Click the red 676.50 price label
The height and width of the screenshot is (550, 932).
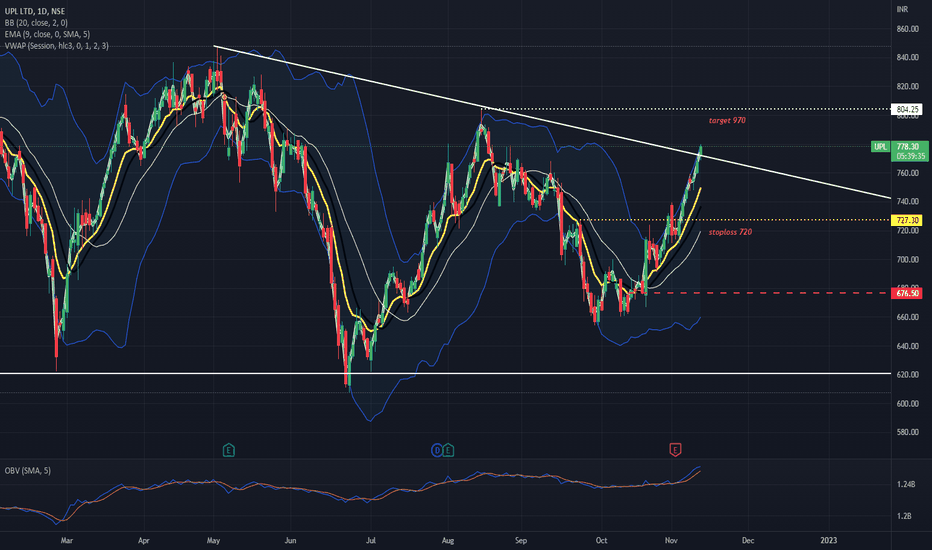(x=908, y=293)
